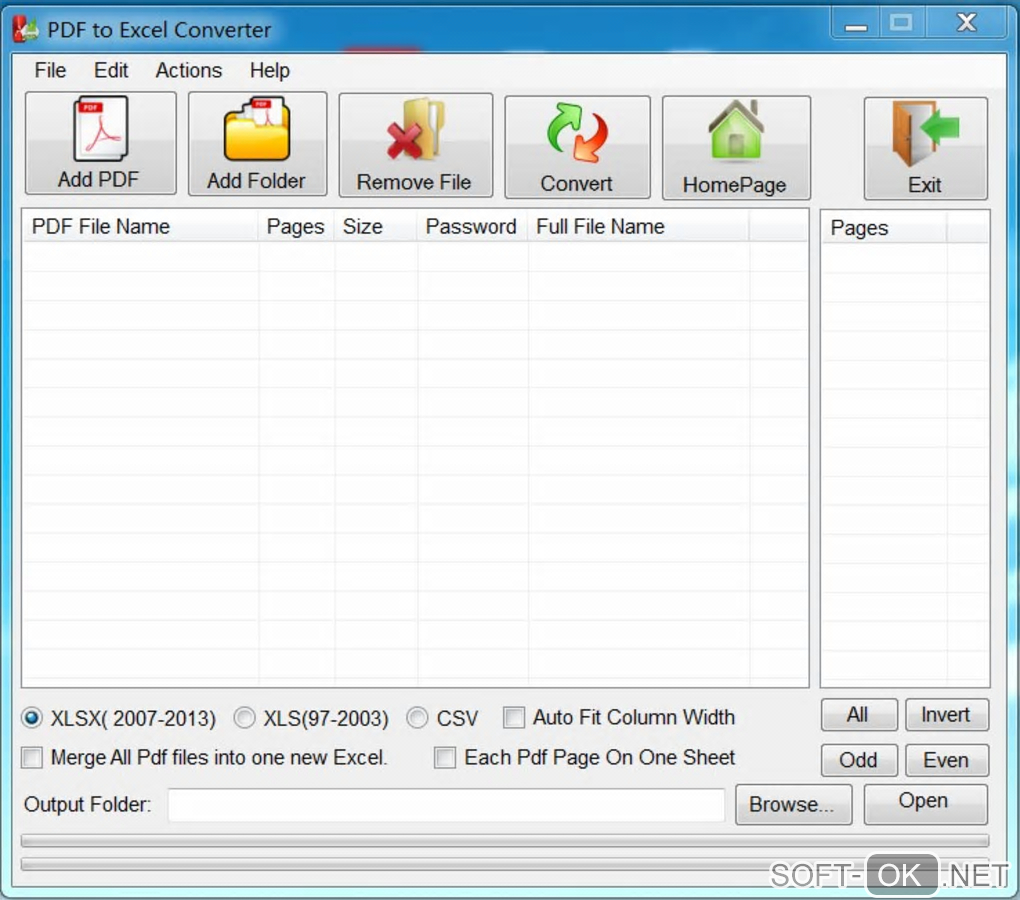Click the Add PDF toolbar icon
The image size is (1020, 900).
pyautogui.click(x=101, y=143)
